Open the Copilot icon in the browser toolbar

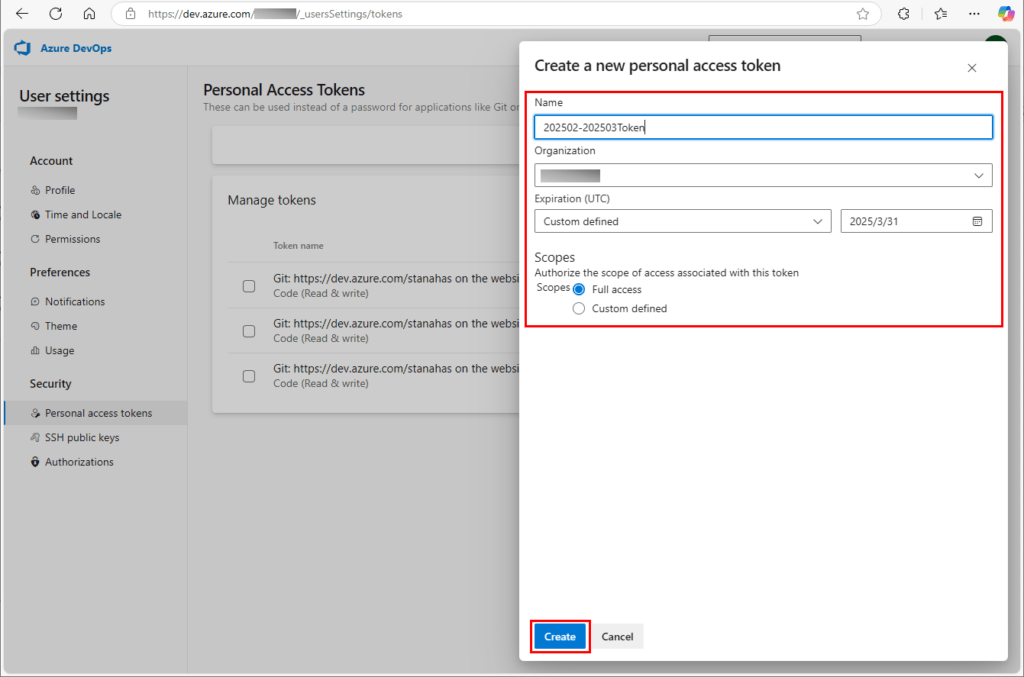tap(1005, 13)
